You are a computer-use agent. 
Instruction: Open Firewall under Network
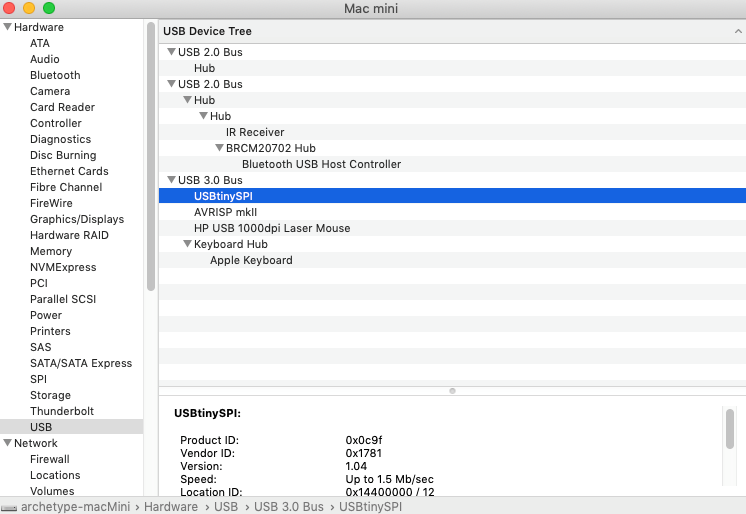point(50,459)
